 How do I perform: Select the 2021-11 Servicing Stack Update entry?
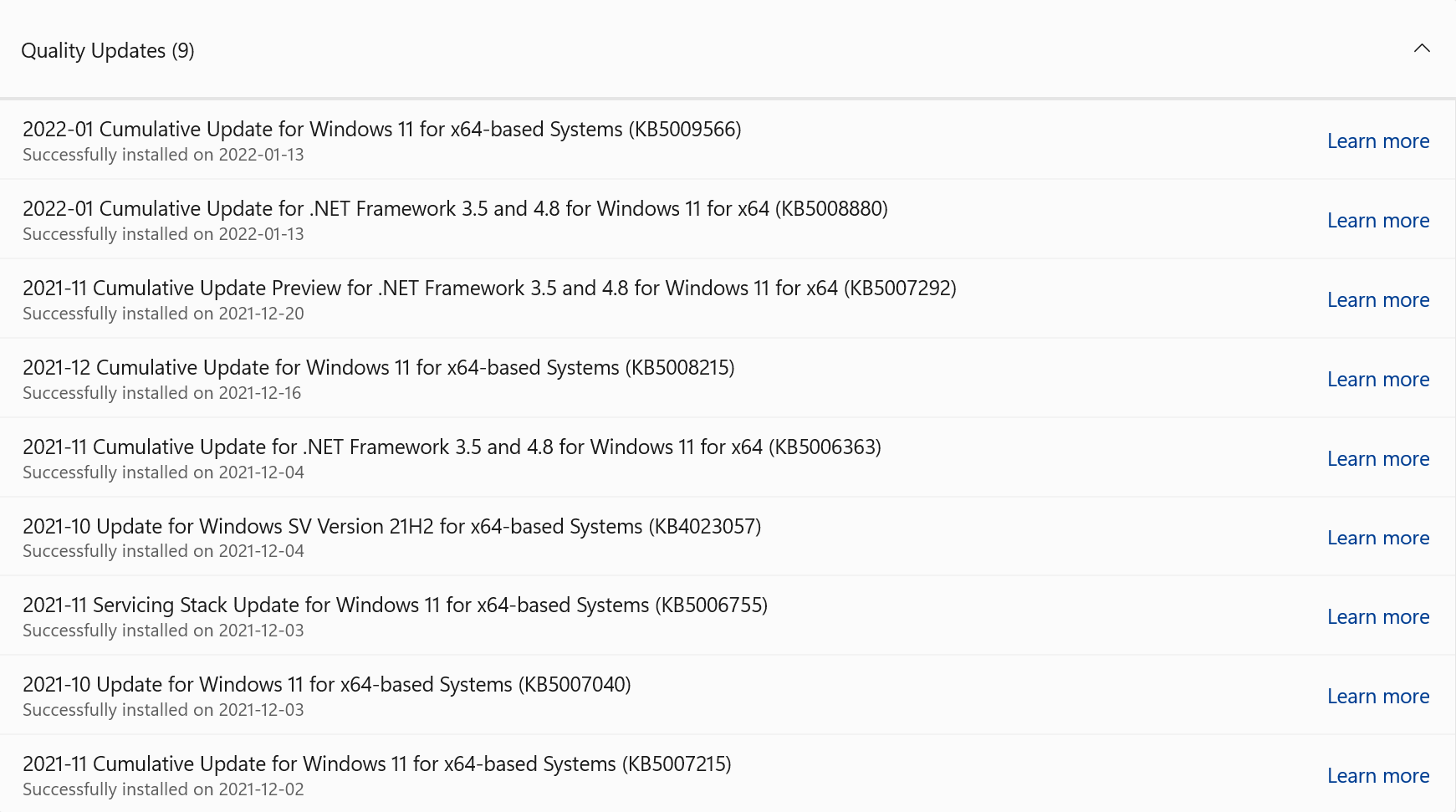click(728, 615)
